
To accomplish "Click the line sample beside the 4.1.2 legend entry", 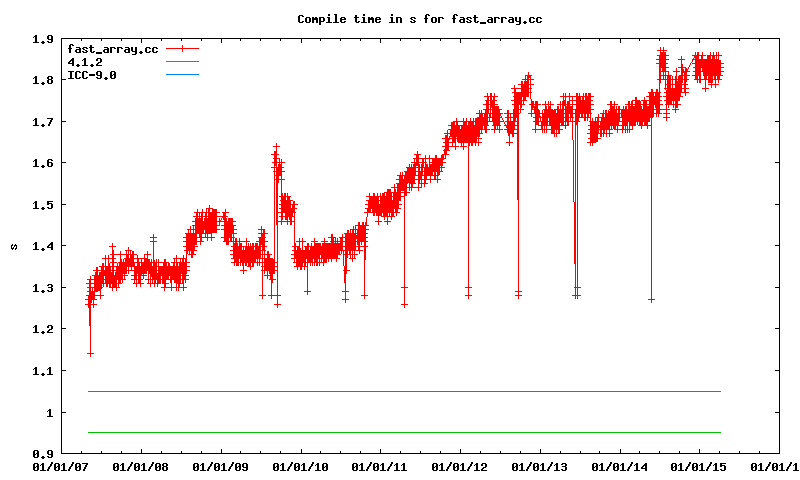I will point(183,62).
